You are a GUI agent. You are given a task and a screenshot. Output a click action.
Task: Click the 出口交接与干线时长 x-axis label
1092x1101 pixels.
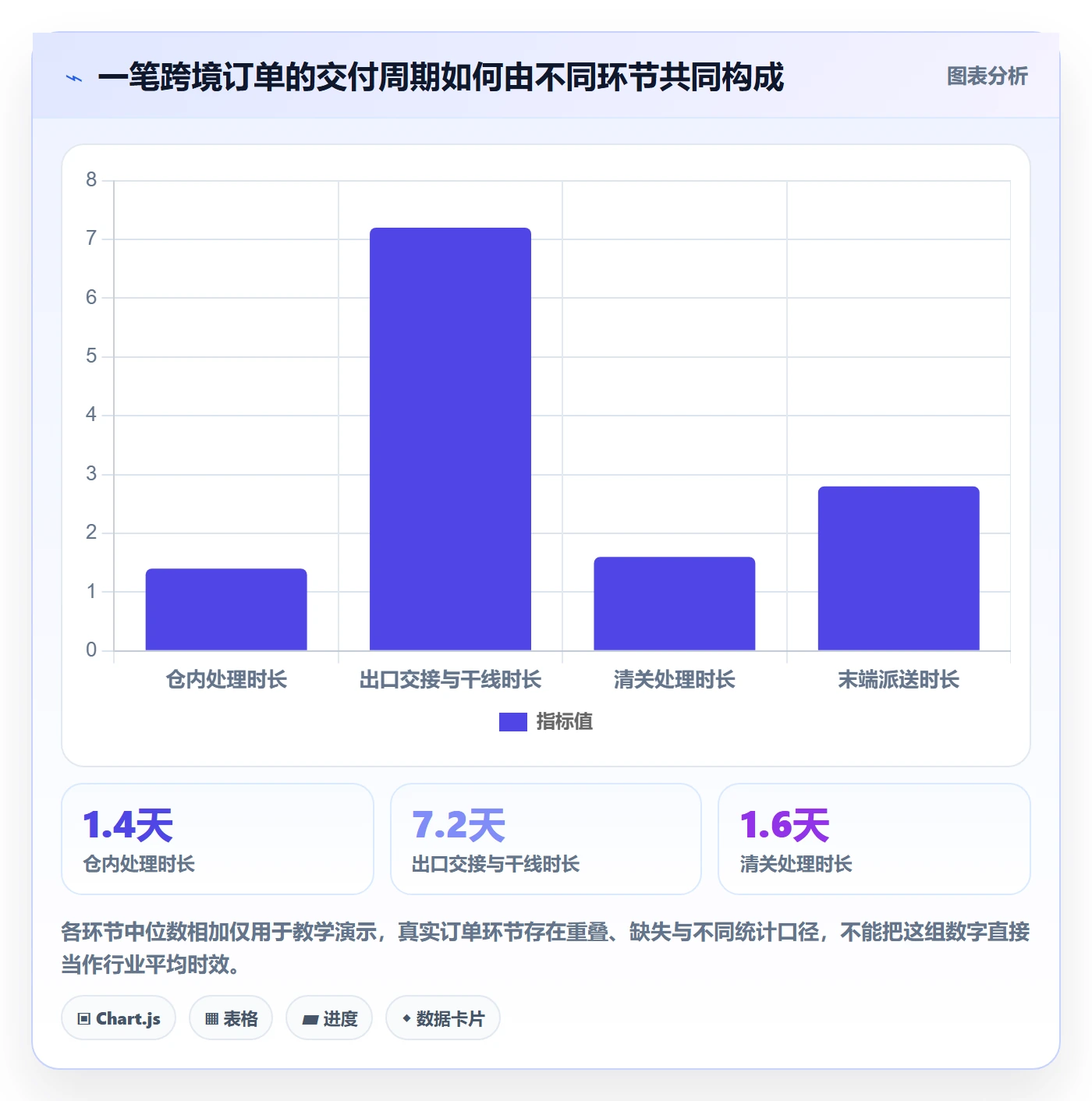450,680
